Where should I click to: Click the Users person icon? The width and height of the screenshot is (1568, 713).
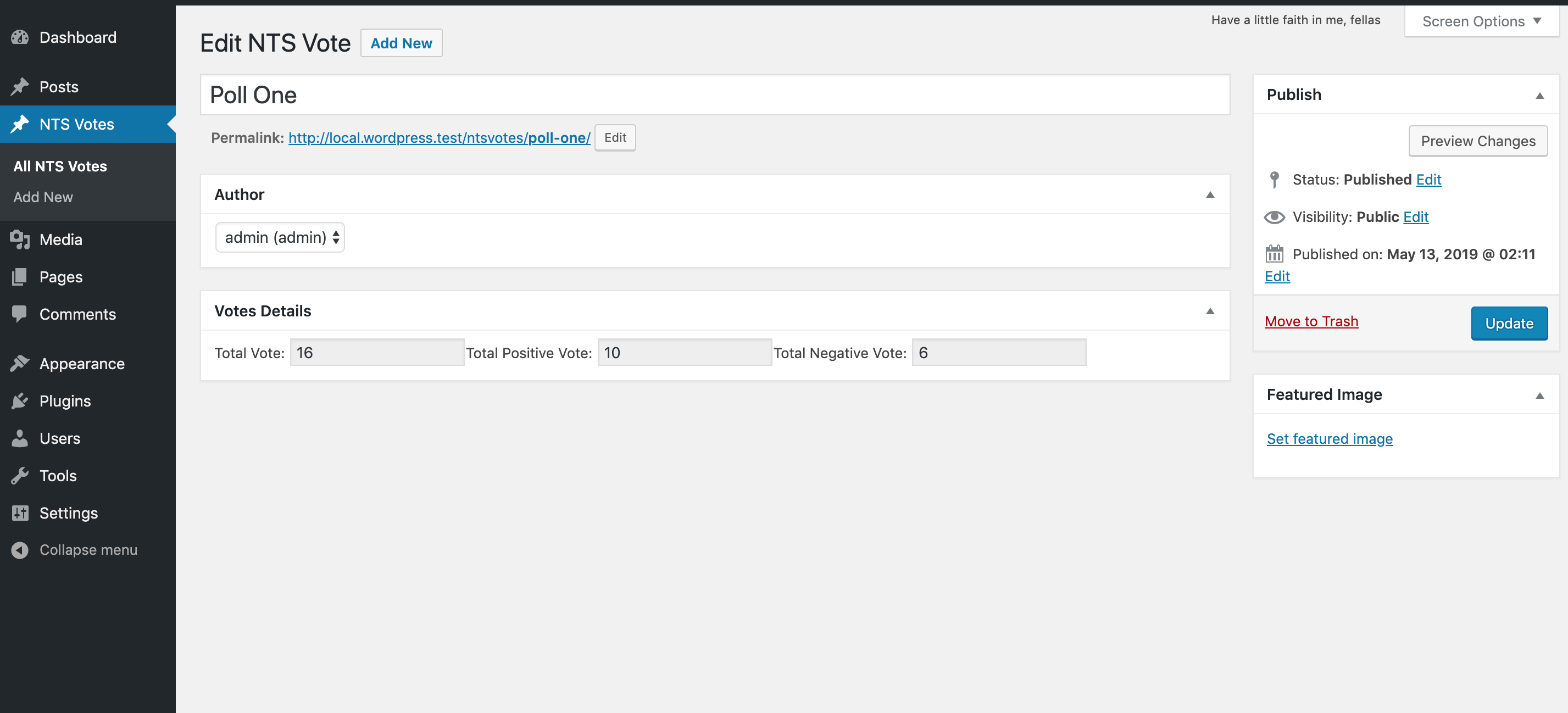click(19, 439)
